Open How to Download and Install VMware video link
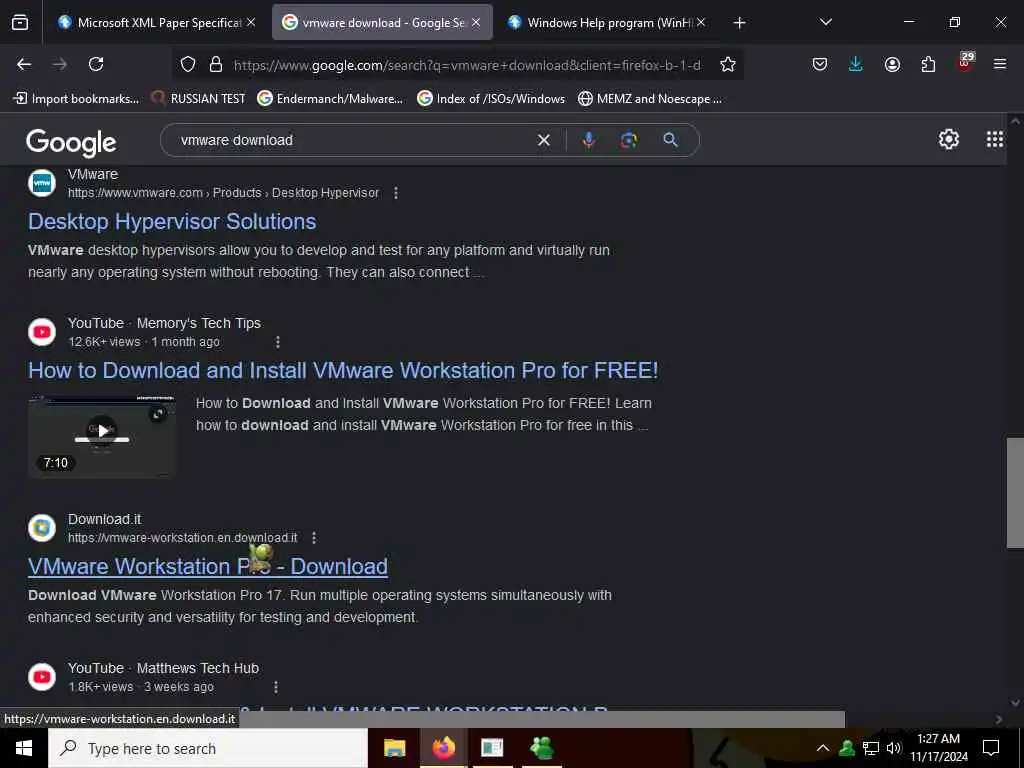1024x768 pixels. point(343,370)
